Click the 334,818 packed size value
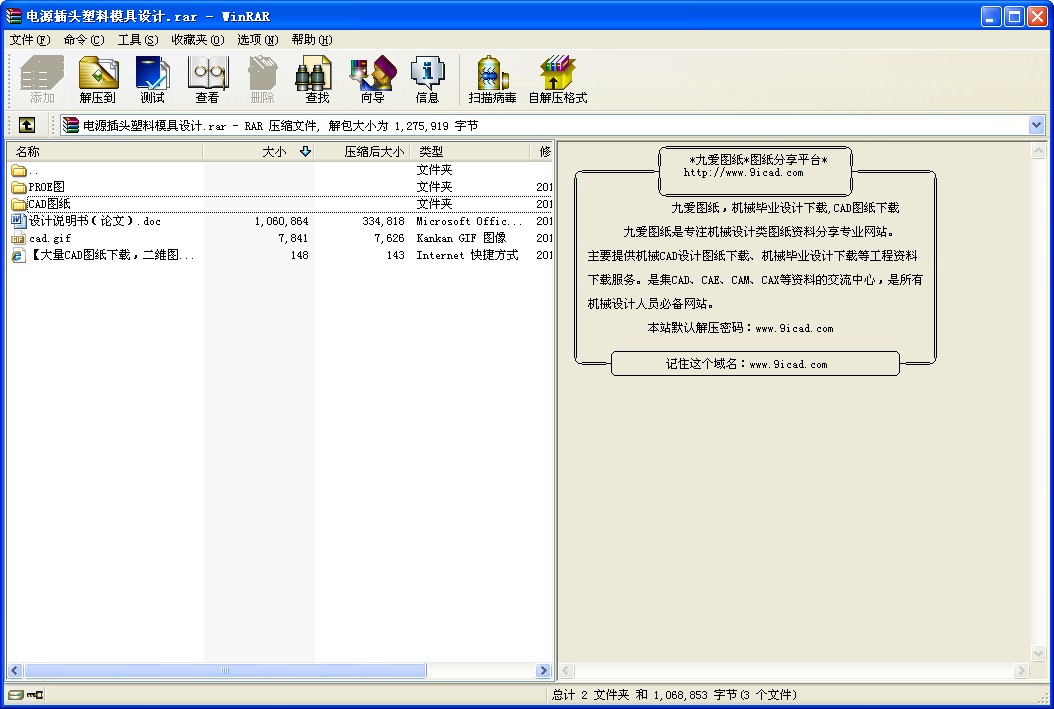The width and height of the screenshot is (1054, 709). click(383, 221)
